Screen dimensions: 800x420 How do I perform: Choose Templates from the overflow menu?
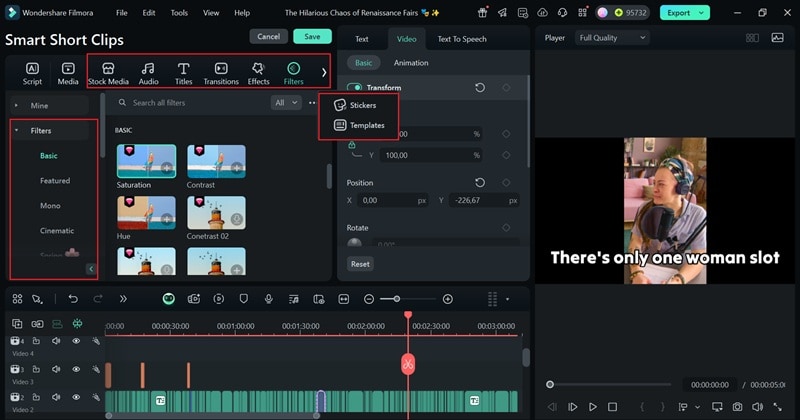click(x=359, y=125)
